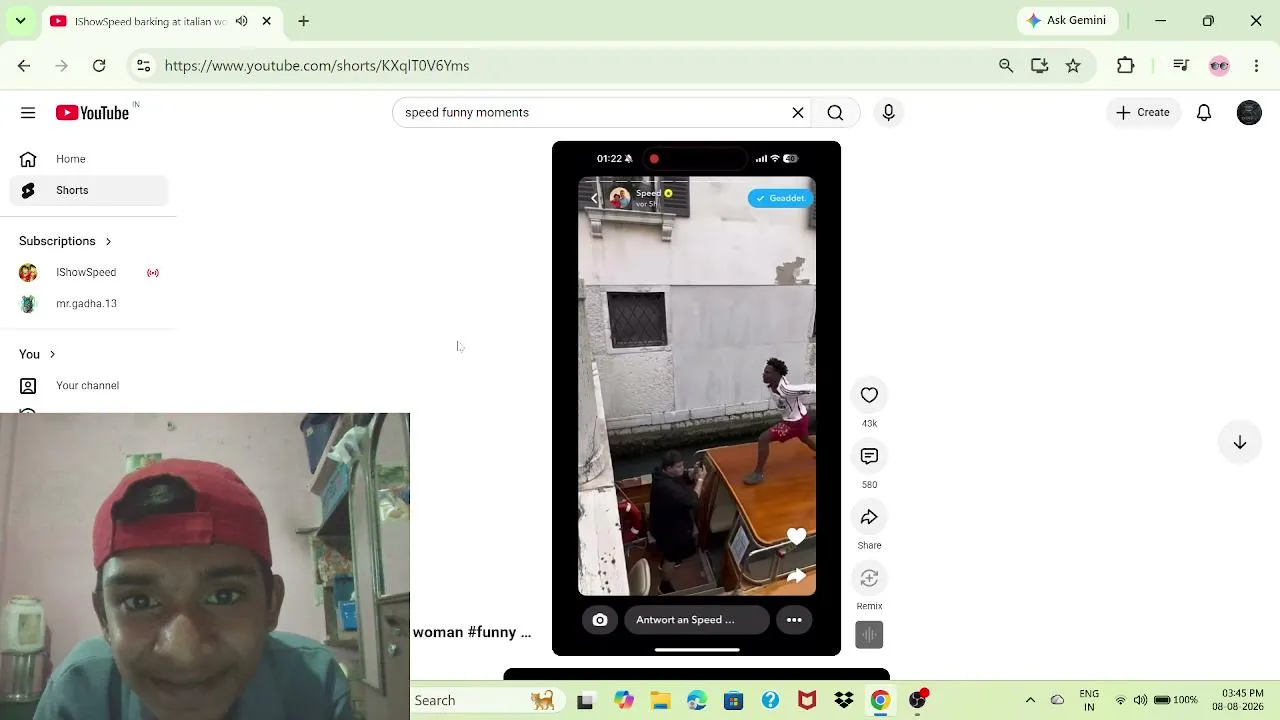Image resolution: width=1280 pixels, height=720 pixels.
Task: Open OBS Studio from the taskbar
Action: 917,700
